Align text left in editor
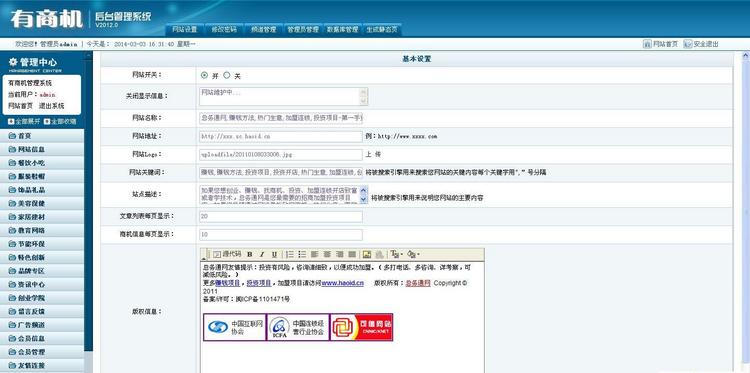This screenshot has width=750, height=373. click(x=315, y=254)
